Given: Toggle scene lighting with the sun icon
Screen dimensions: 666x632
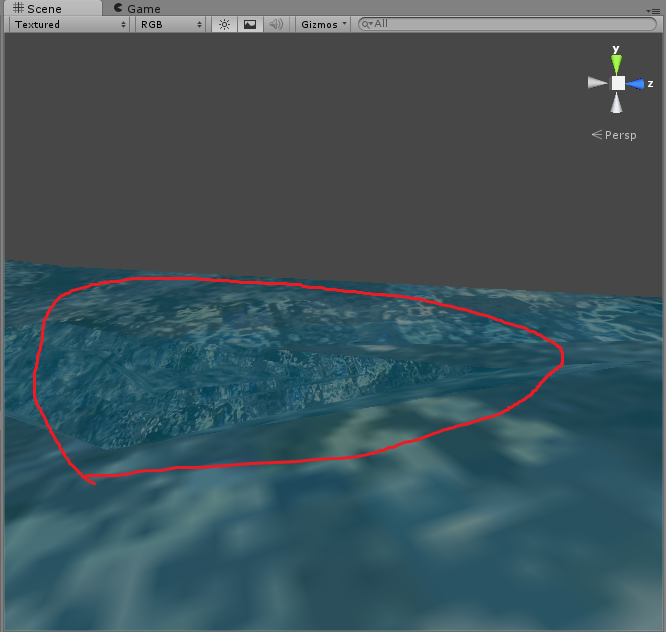Looking at the screenshot, I should [224, 24].
